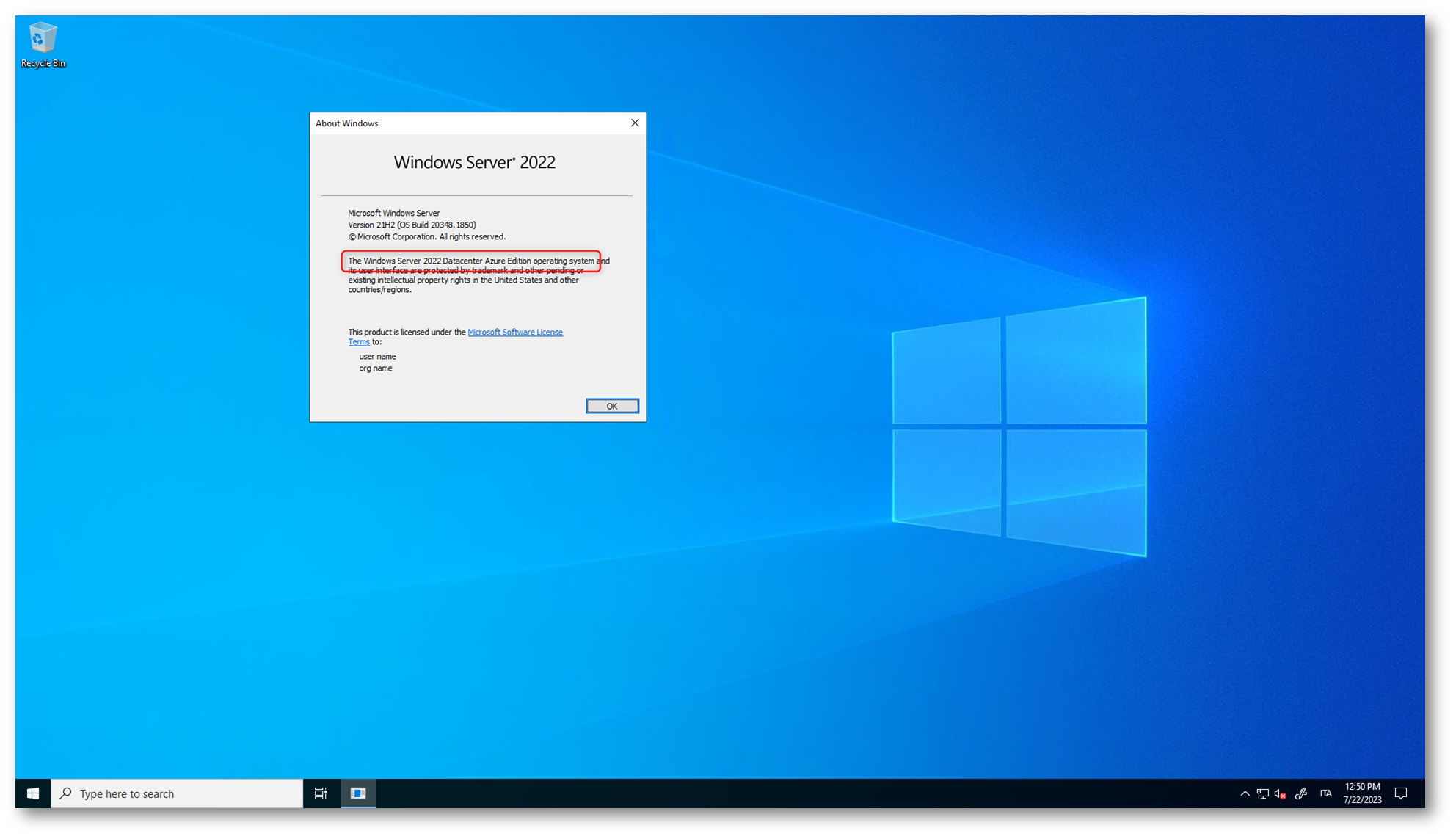
Task: Click the 'user name' license entry
Action: coord(377,356)
